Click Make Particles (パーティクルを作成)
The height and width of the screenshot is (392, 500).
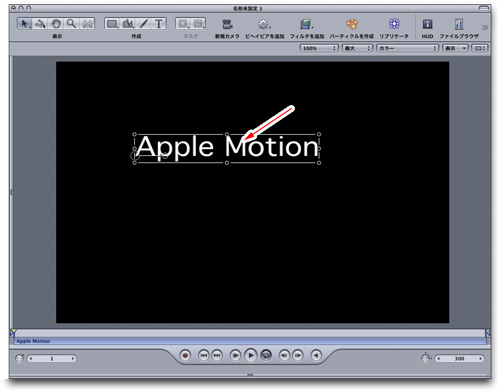pos(352,24)
